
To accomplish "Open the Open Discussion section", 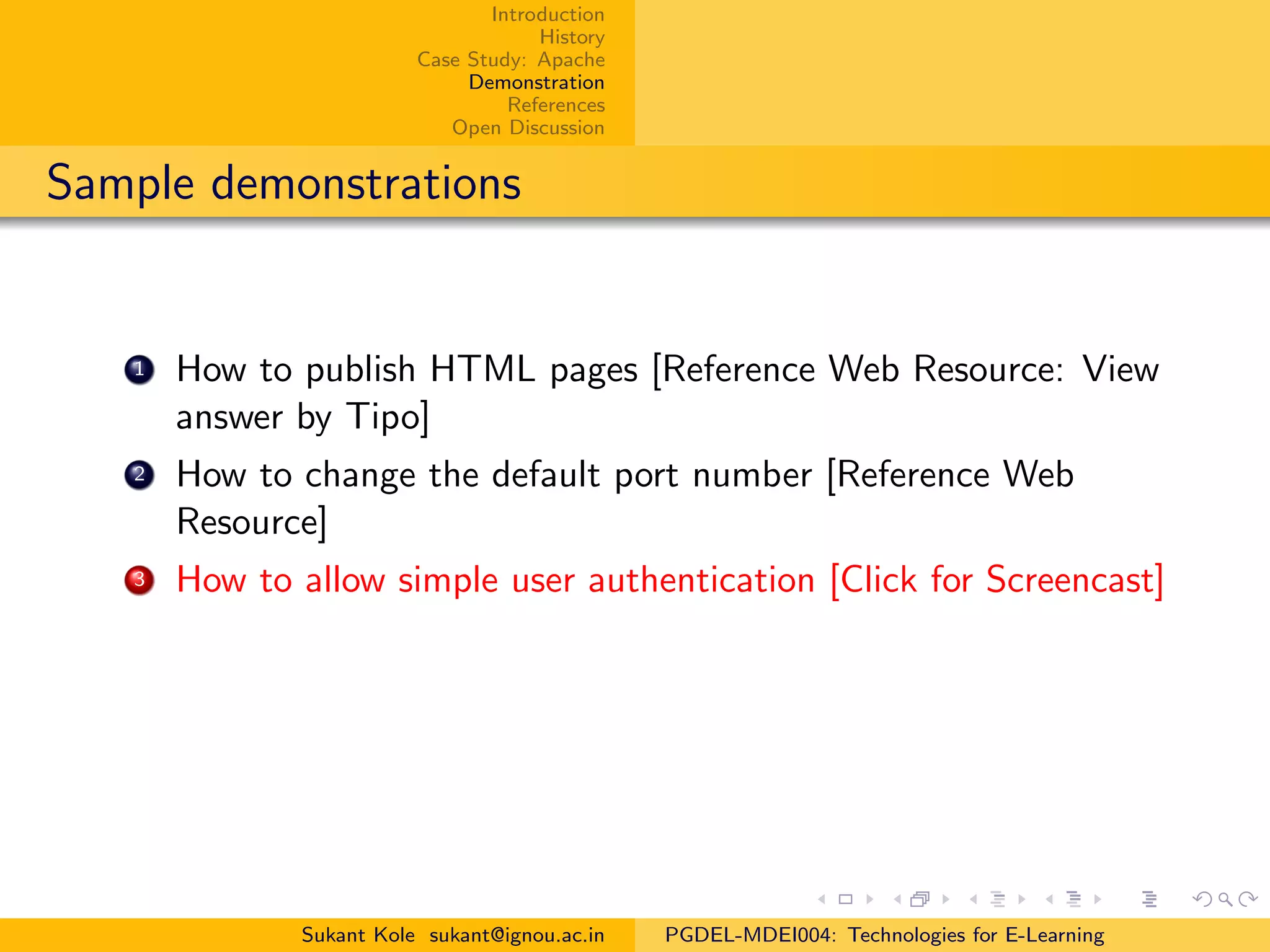I will point(528,128).
